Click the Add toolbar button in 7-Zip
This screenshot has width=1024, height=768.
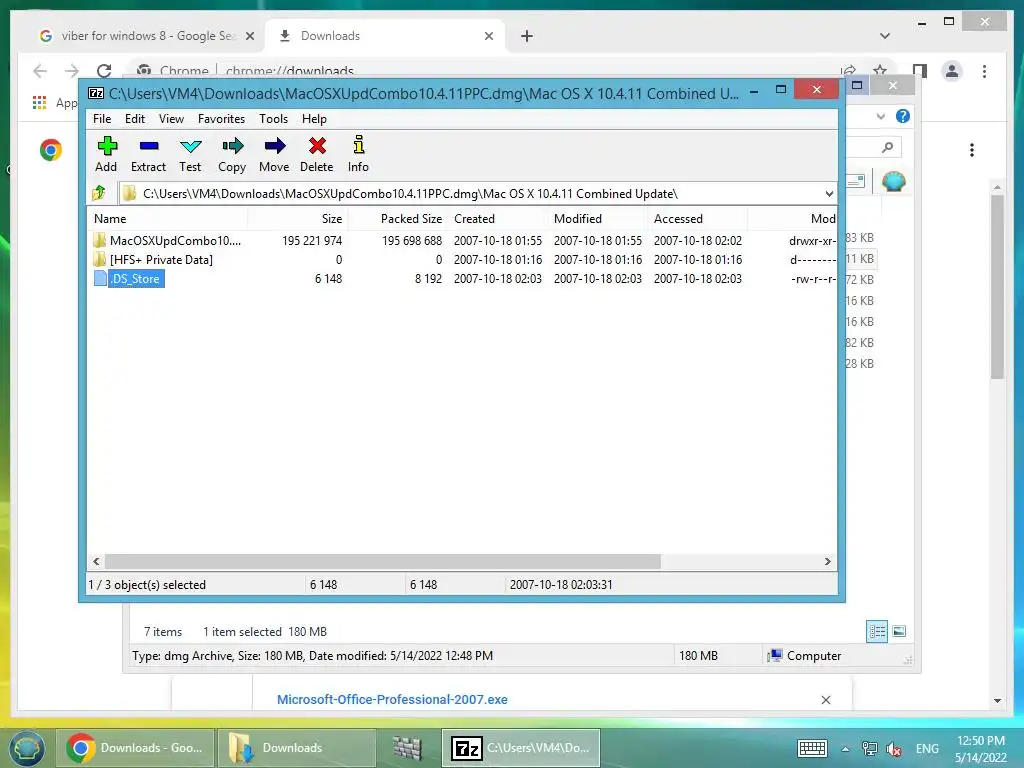tap(106, 154)
